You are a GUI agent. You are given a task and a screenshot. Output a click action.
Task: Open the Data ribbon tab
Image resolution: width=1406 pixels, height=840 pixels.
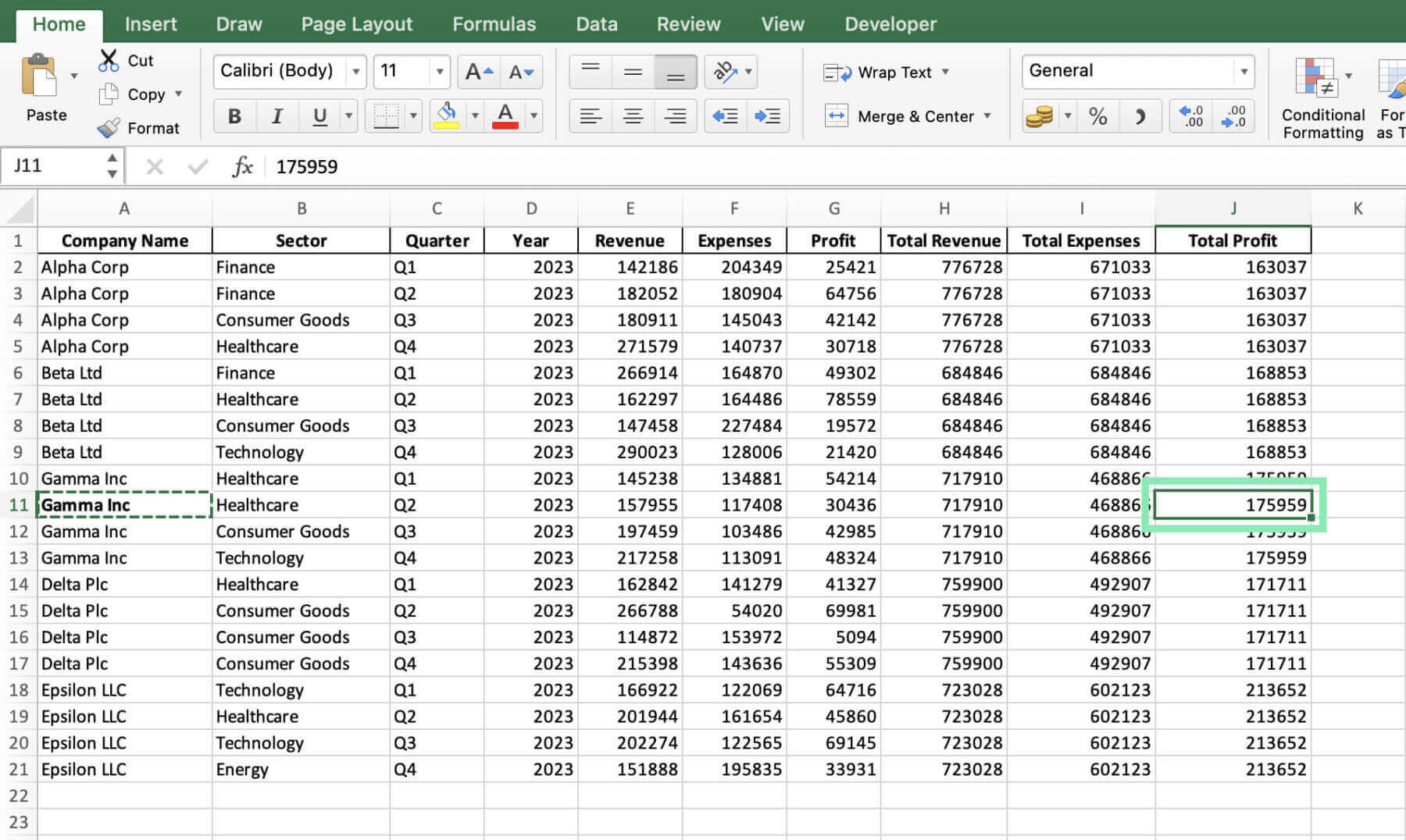point(596,23)
